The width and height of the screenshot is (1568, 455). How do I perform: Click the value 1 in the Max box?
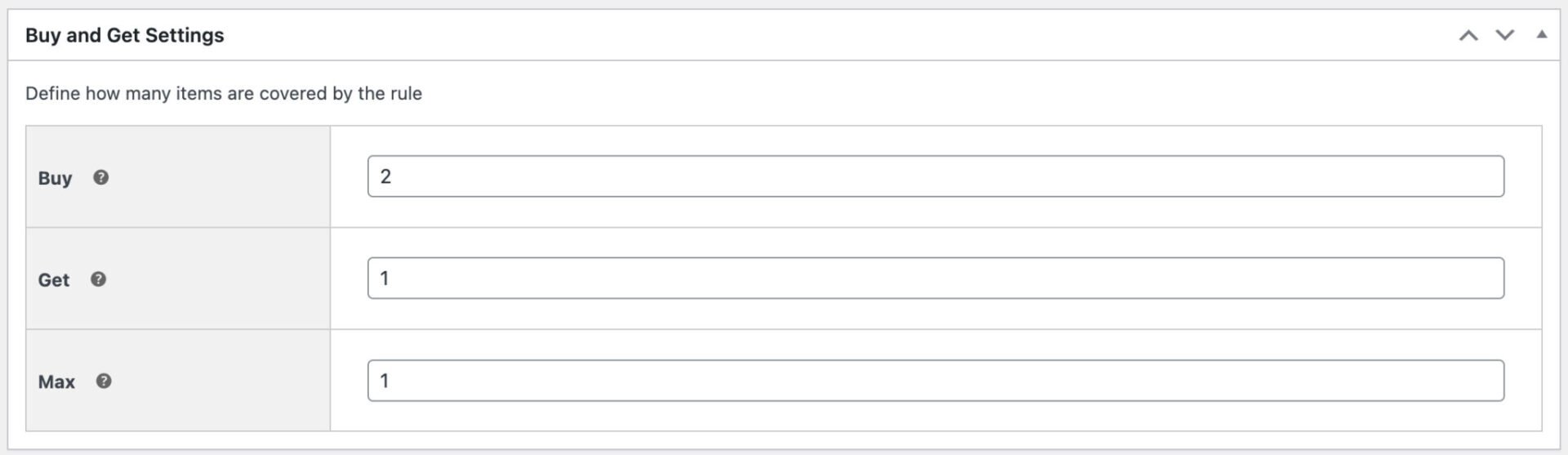385,381
